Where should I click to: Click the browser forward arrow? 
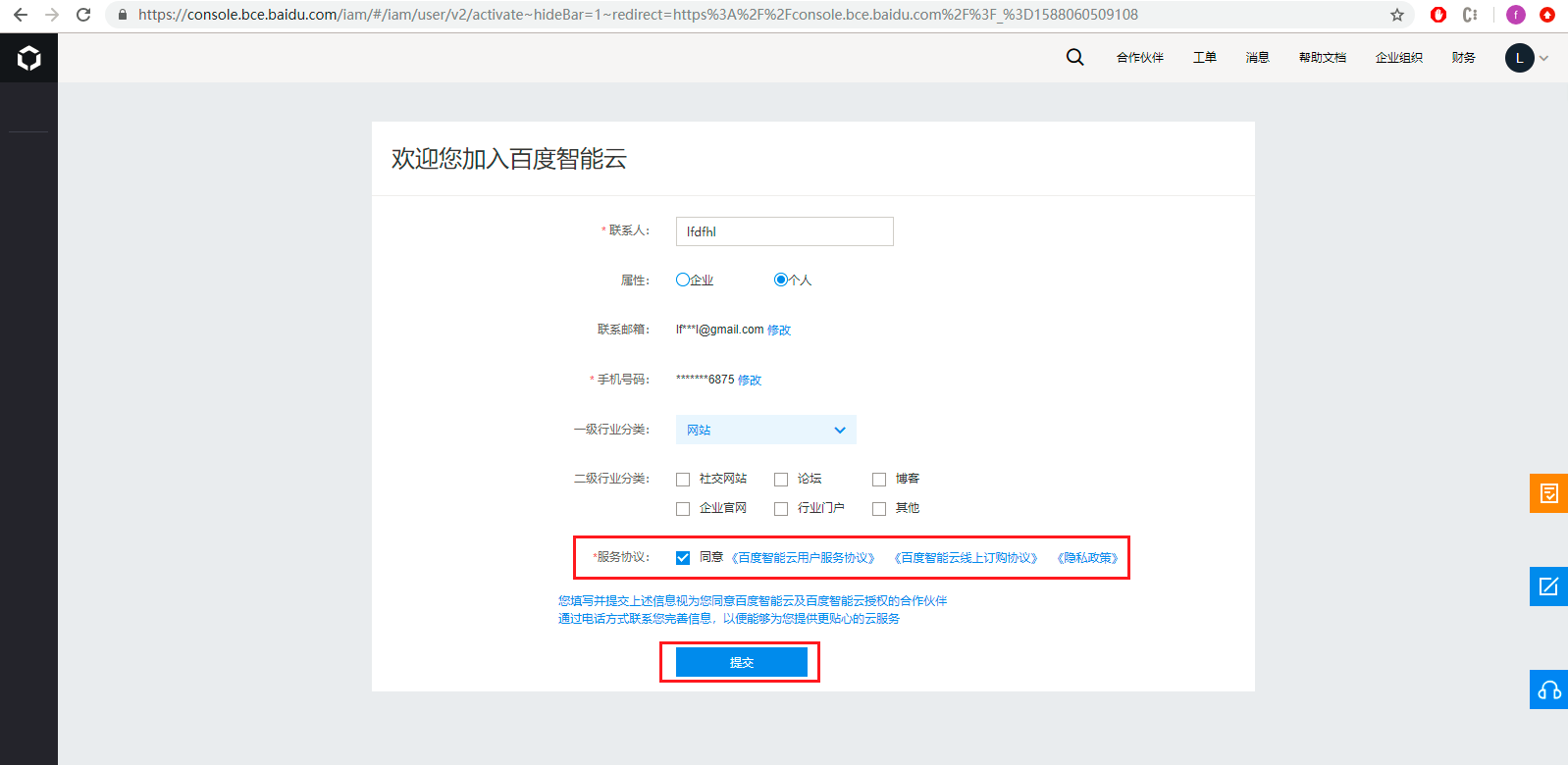pos(52,15)
